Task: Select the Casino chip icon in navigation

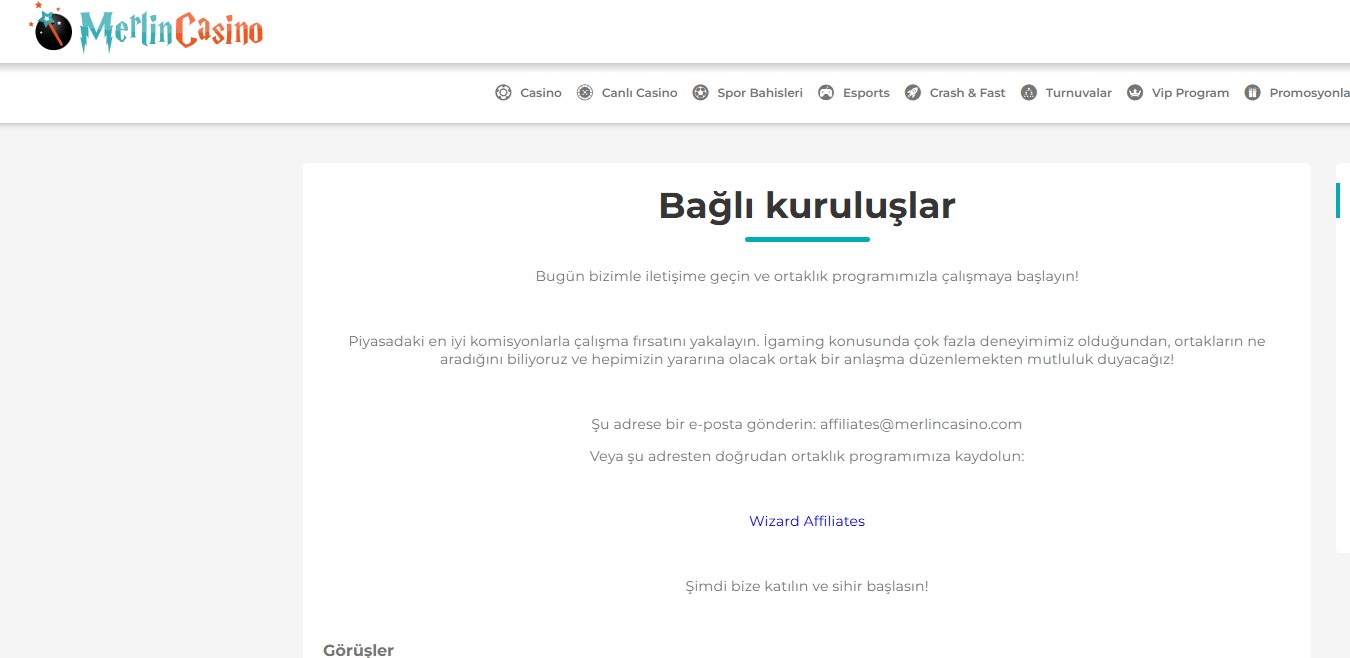Action: pos(503,92)
